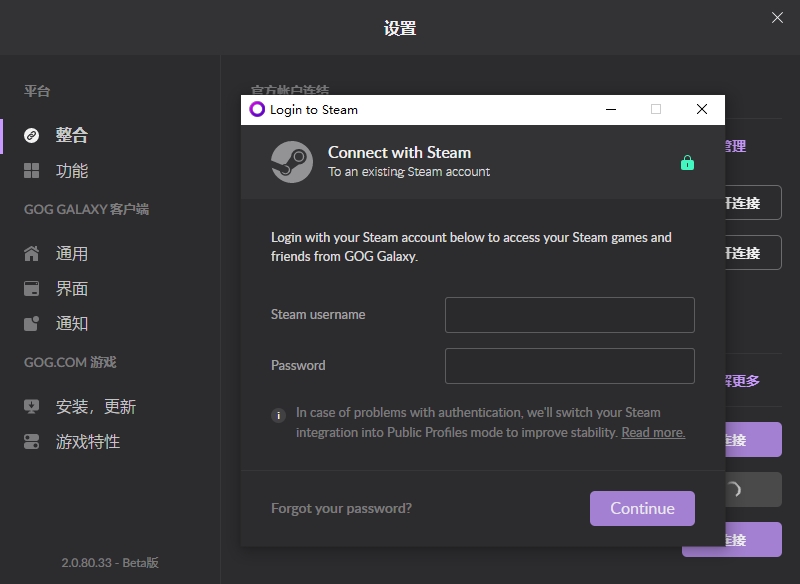Select the 界面 window icon in sidebar
The height and width of the screenshot is (584, 800).
click(32, 289)
